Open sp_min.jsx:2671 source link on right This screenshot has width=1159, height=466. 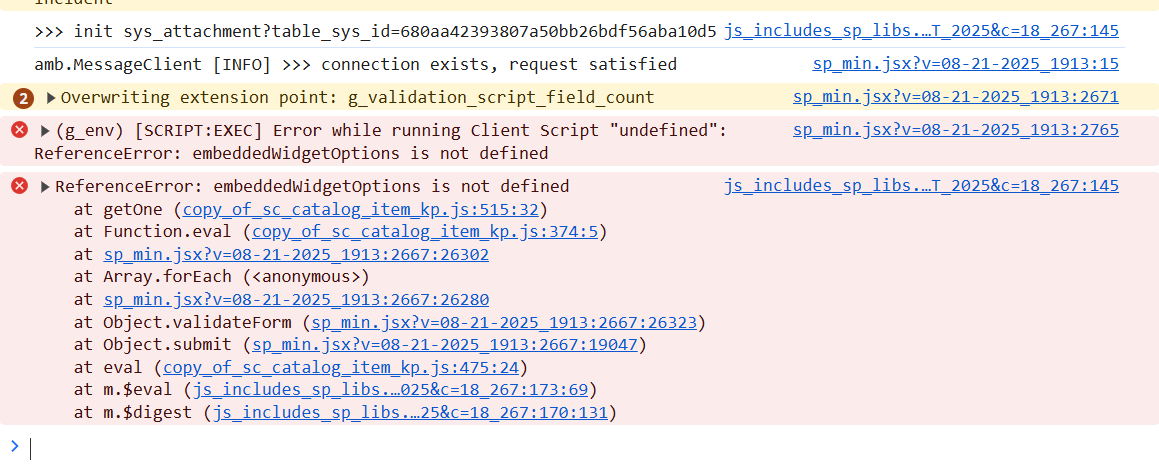tap(956, 97)
